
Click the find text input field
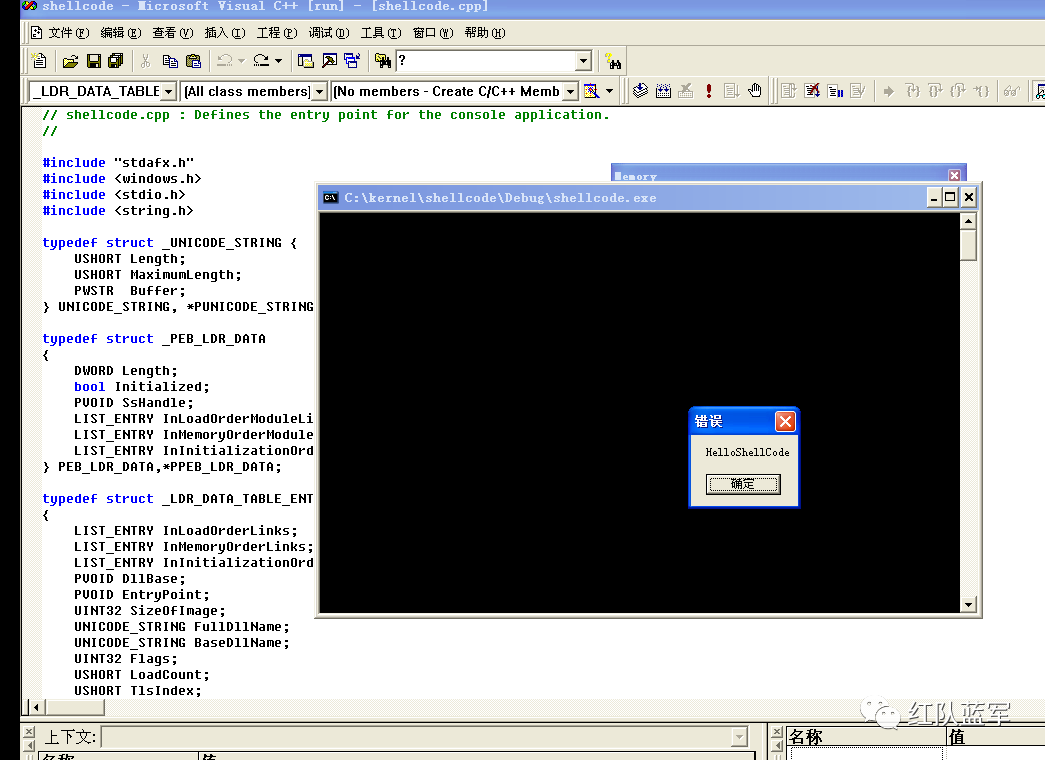486,61
